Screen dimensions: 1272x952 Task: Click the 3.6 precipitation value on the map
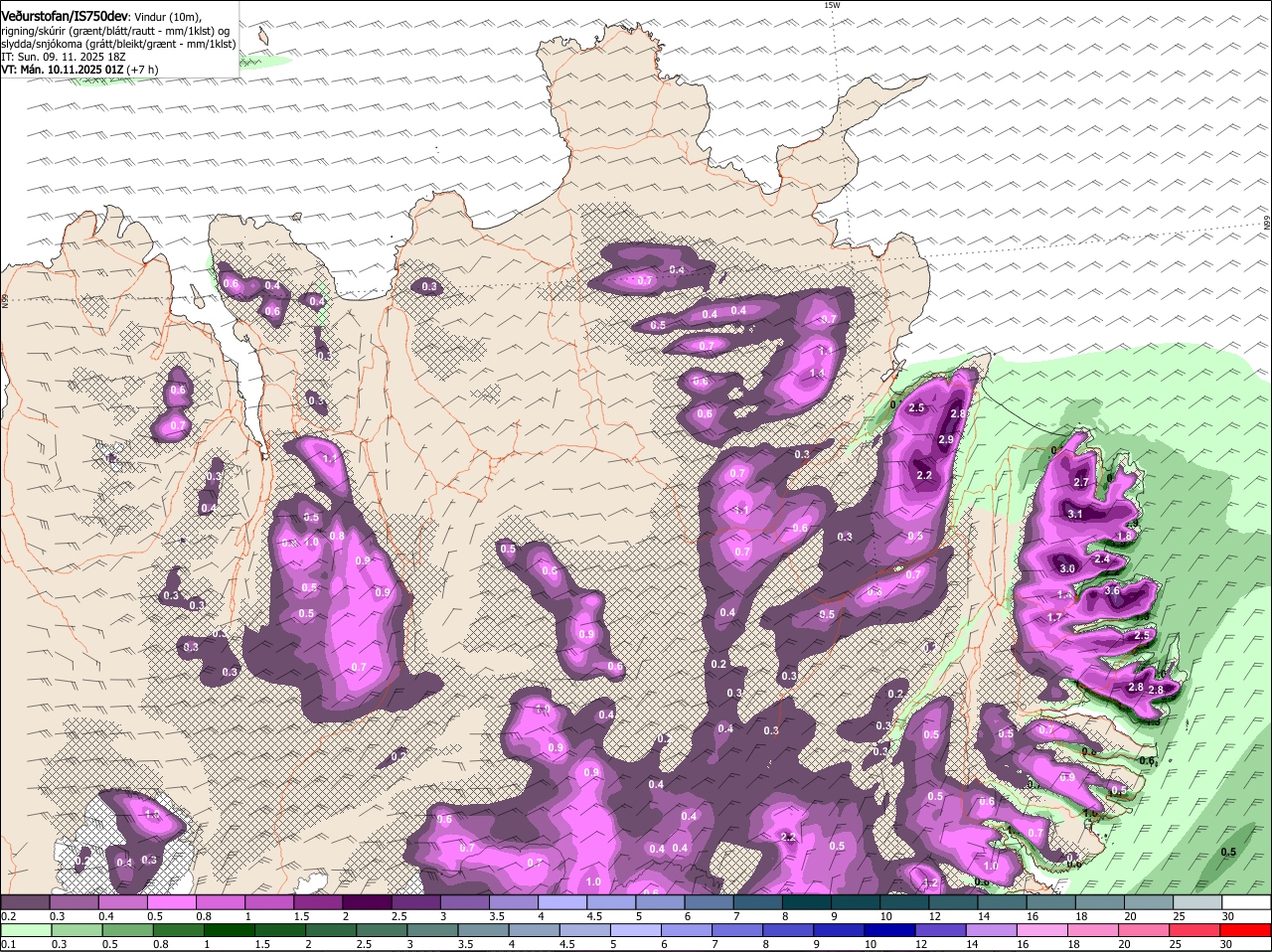[x=1112, y=590]
